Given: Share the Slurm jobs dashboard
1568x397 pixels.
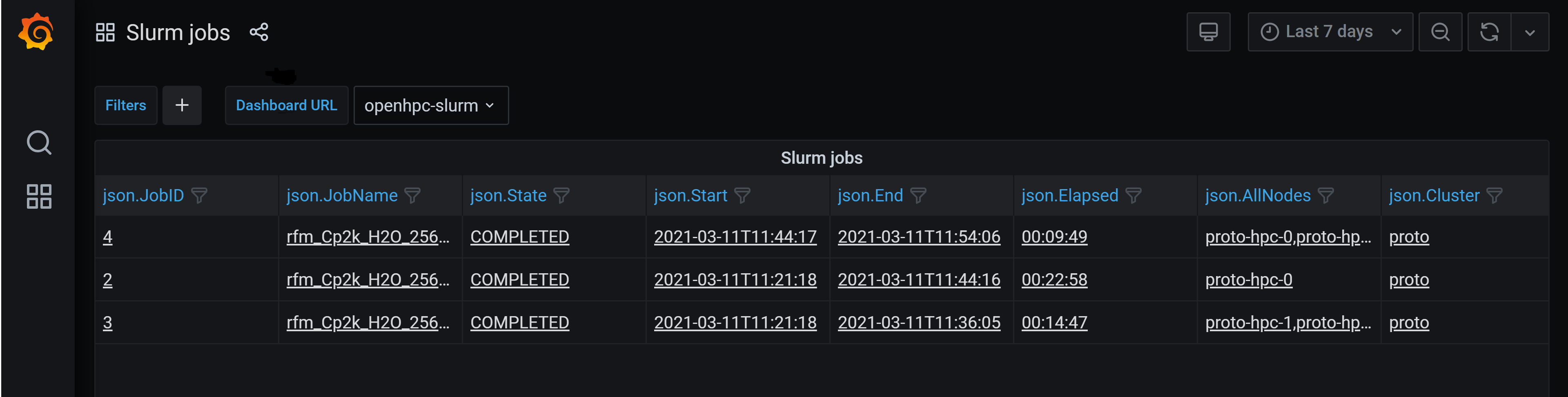Looking at the screenshot, I should [x=259, y=32].
